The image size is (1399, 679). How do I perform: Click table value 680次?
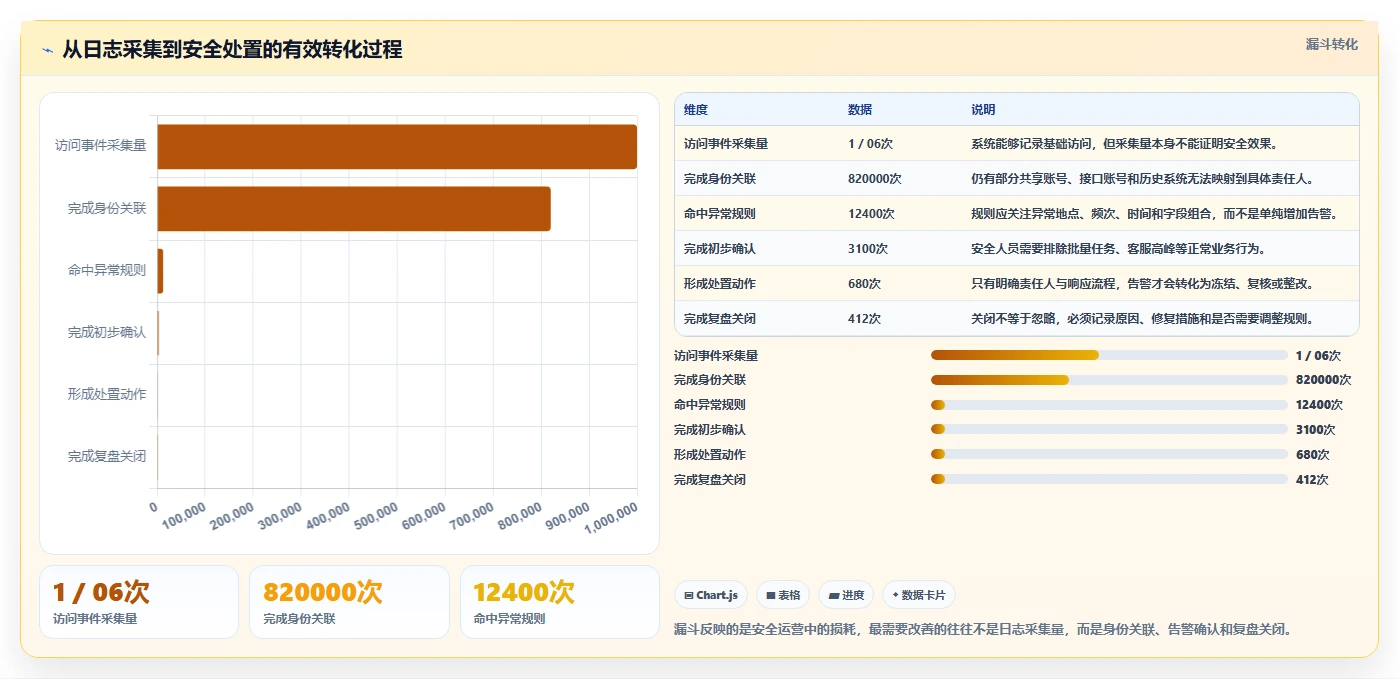pyautogui.click(x=865, y=284)
